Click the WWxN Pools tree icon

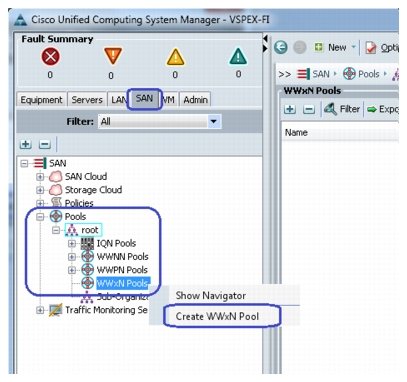click(x=87, y=283)
